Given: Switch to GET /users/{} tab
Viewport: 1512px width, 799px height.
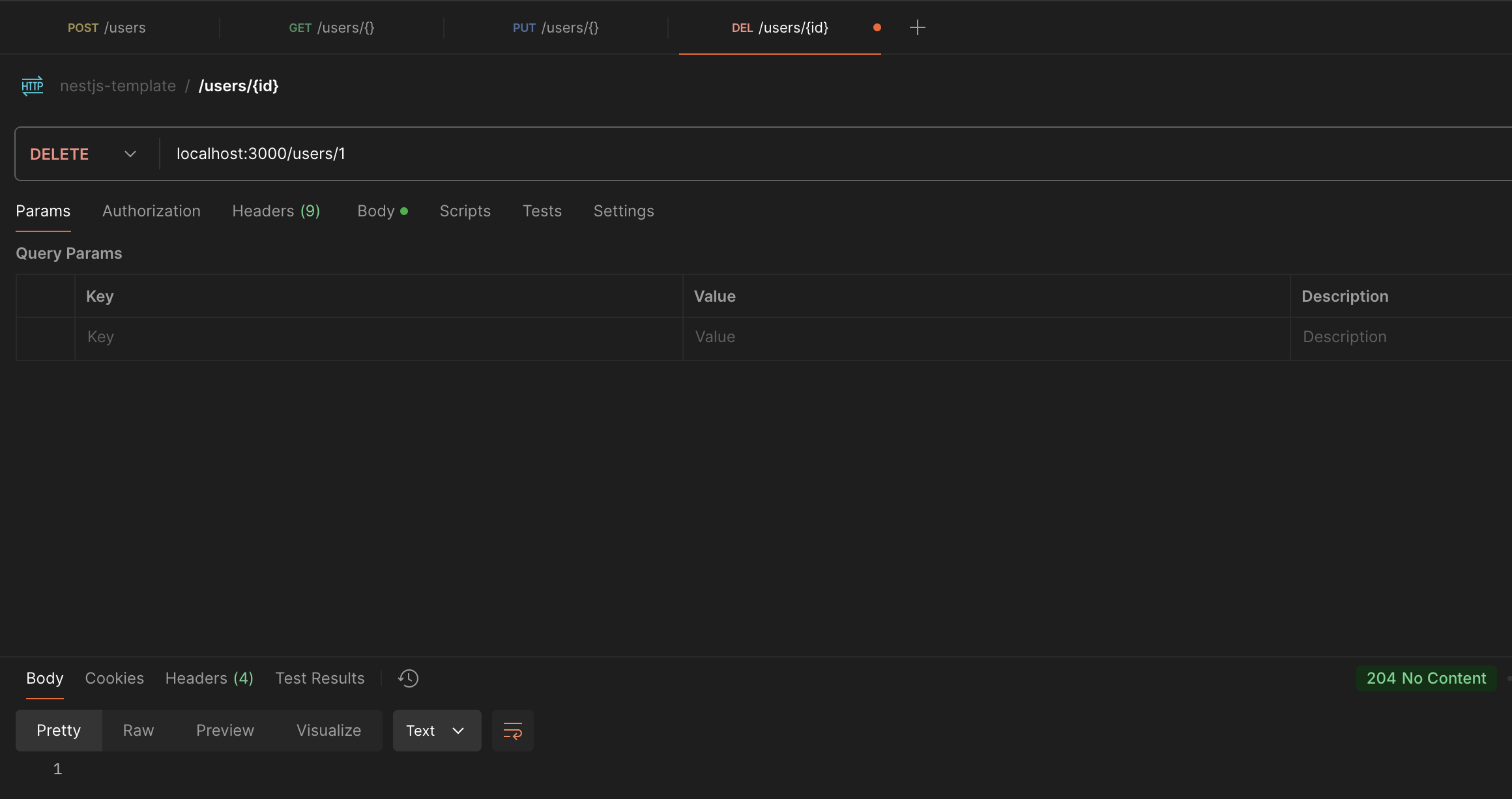Looking at the screenshot, I should tap(332, 27).
